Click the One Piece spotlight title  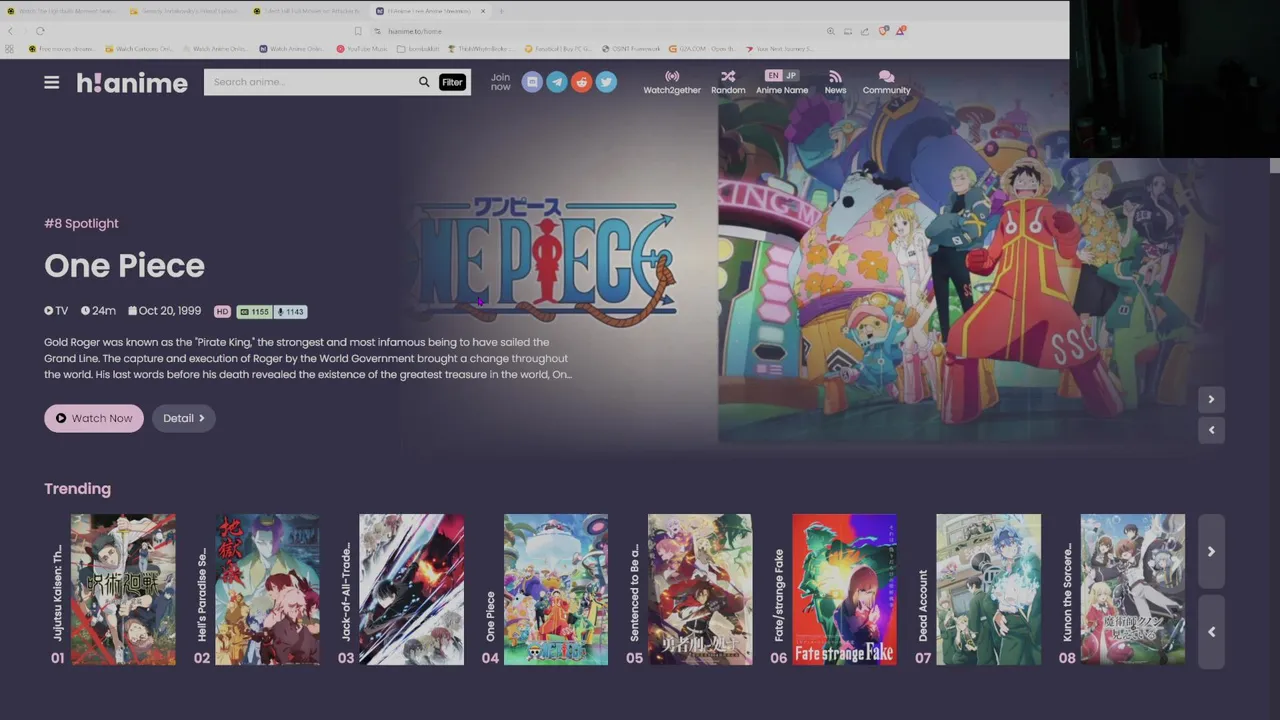coord(124,266)
